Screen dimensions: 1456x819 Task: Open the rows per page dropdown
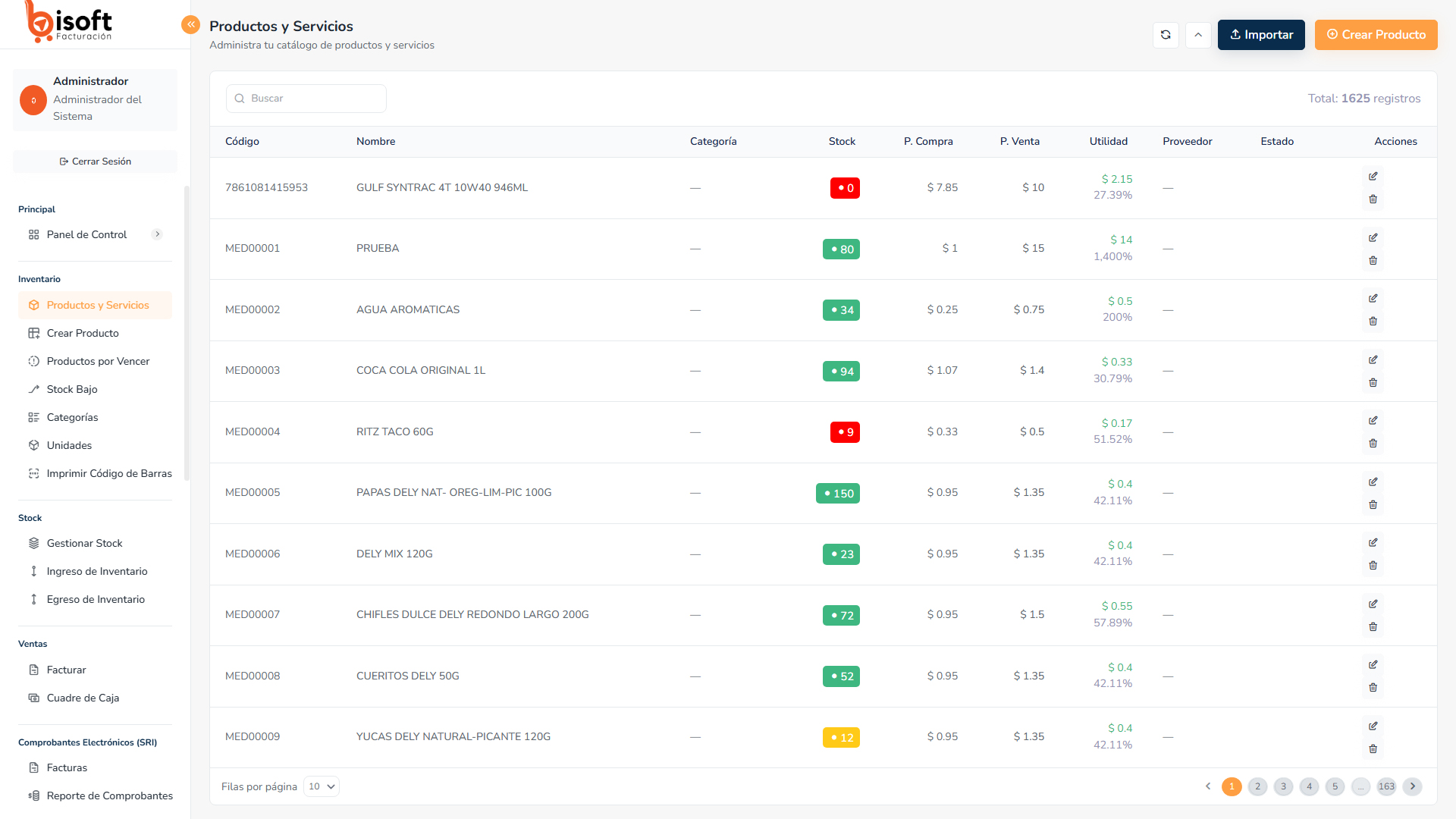pyautogui.click(x=322, y=786)
